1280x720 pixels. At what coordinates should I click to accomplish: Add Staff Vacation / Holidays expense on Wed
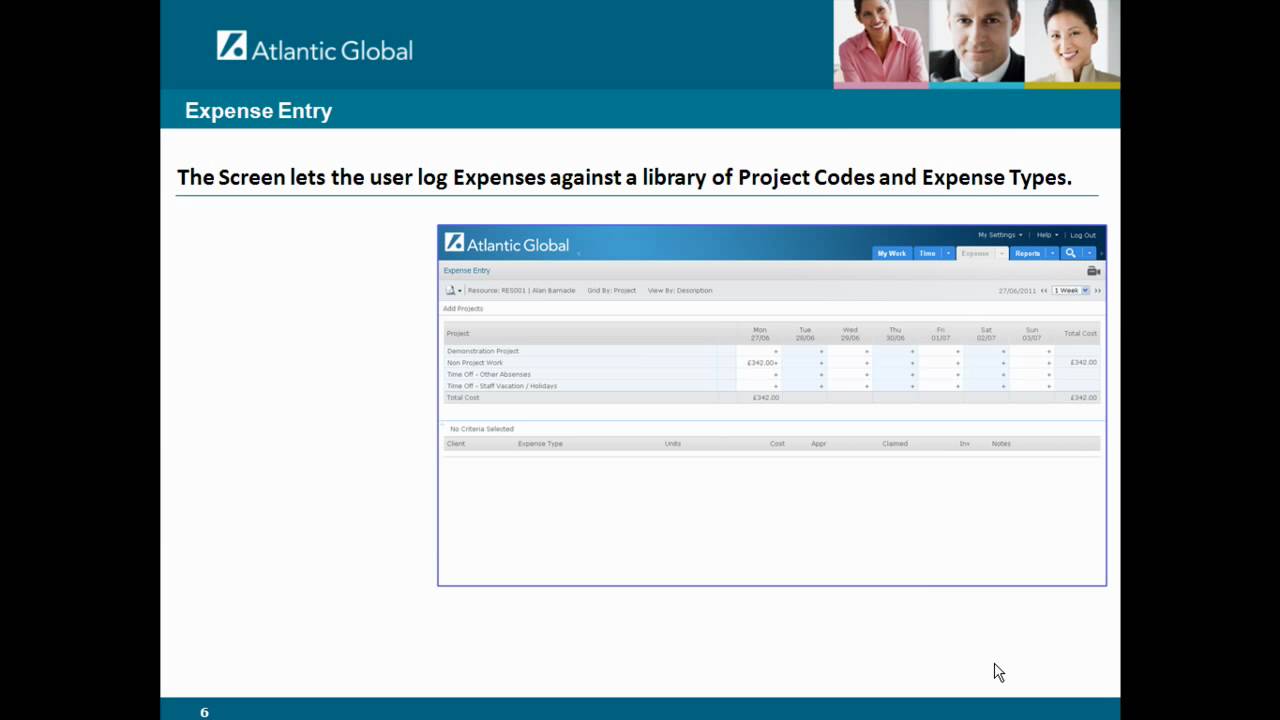click(866, 386)
